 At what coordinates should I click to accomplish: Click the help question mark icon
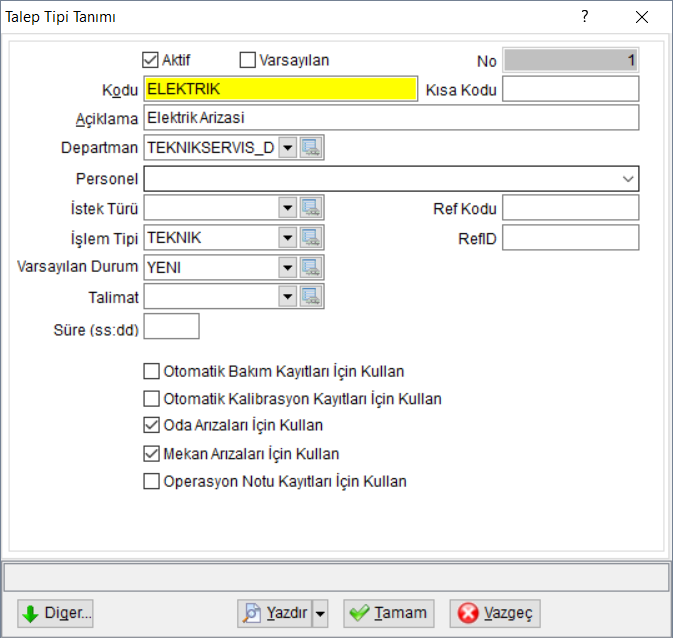pos(585,17)
